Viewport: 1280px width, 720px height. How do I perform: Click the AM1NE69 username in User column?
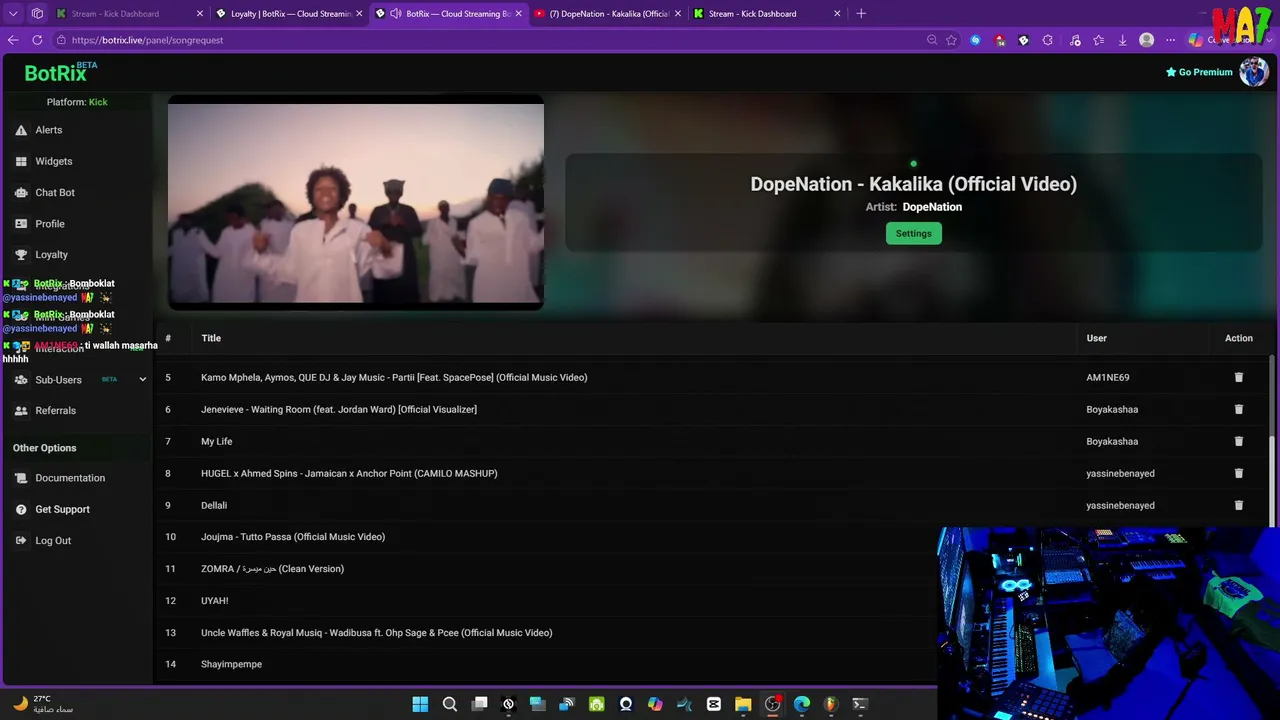pos(1108,377)
